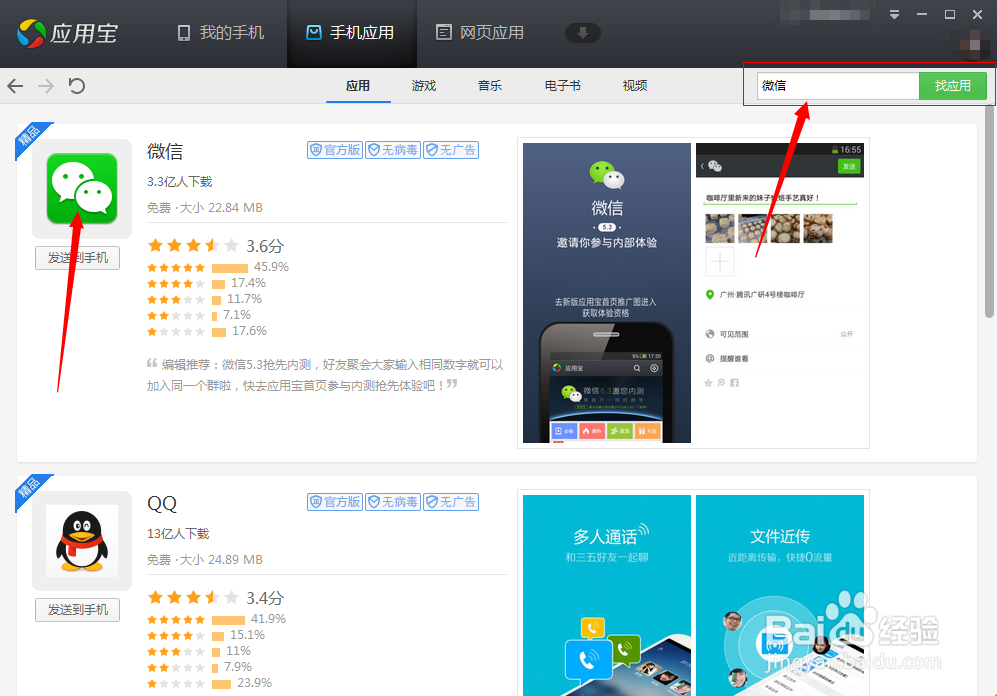997x696 pixels.
Task: Maximize the 应用宝 window
Action: (x=950, y=14)
